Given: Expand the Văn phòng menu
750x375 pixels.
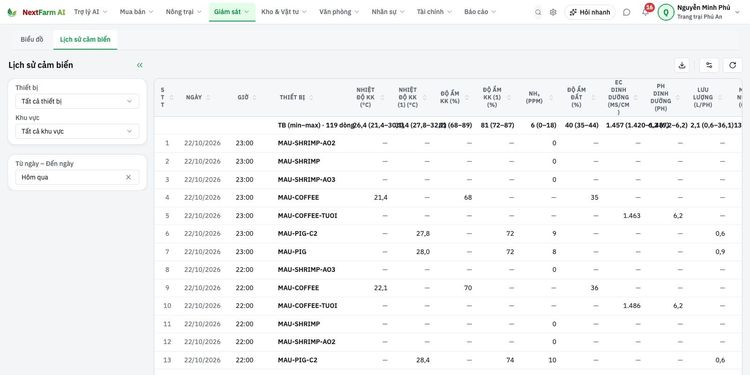Looking at the screenshot, I should tap(339, 12).
